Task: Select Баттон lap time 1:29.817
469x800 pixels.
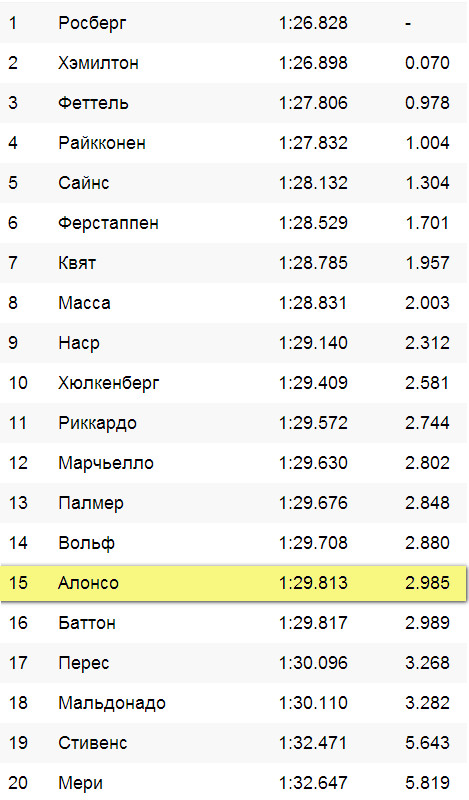Action: (x=313, y=623)
